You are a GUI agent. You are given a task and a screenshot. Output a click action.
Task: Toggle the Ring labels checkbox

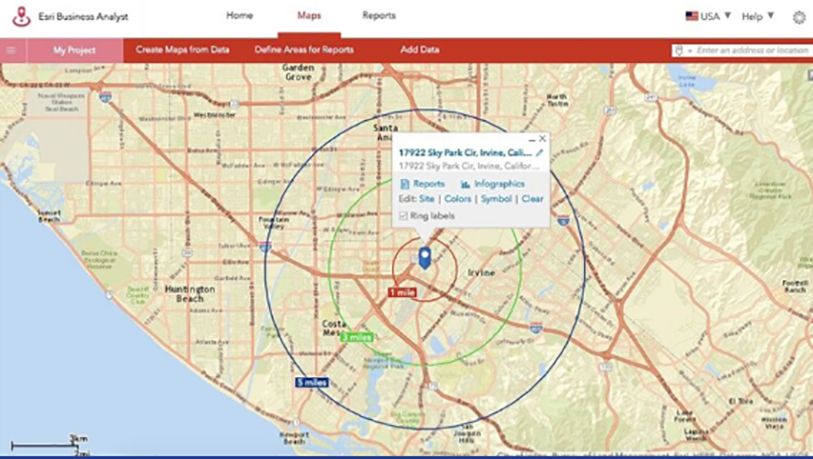[403, 216]
